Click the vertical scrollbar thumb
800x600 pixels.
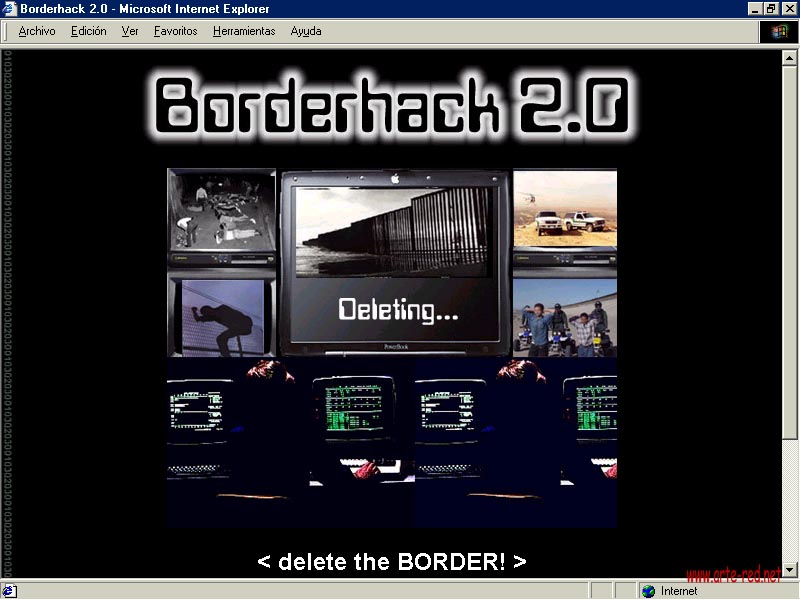click(x=790, y=250)
